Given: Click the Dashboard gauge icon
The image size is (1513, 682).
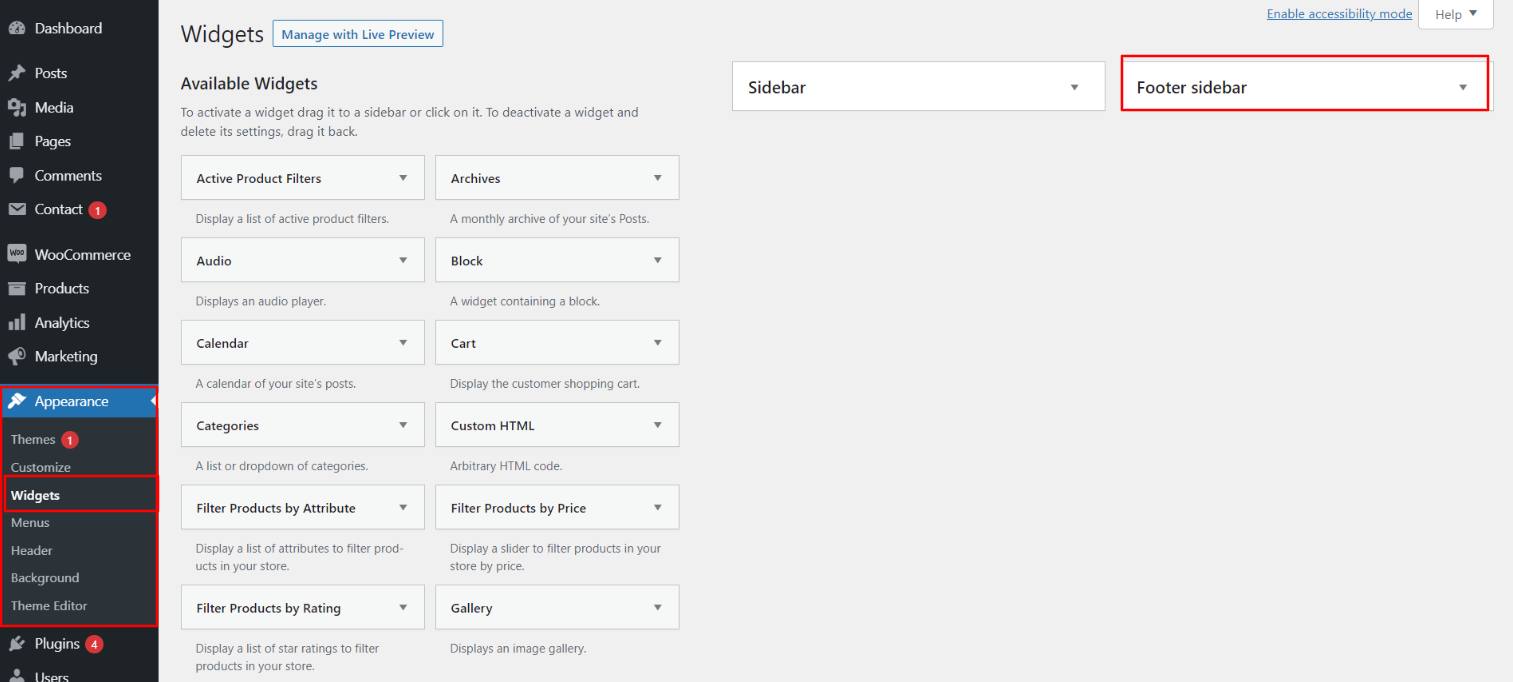Looking at the screenshot, I should (17, 29).
